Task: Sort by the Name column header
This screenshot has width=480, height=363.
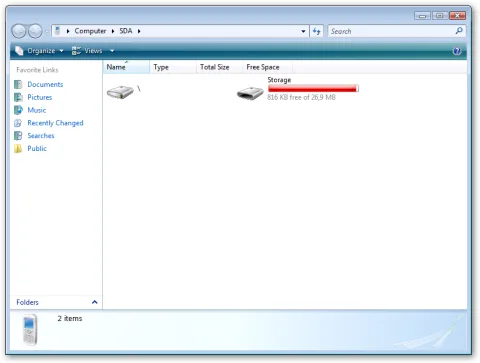Action: (x=126, y=67)
